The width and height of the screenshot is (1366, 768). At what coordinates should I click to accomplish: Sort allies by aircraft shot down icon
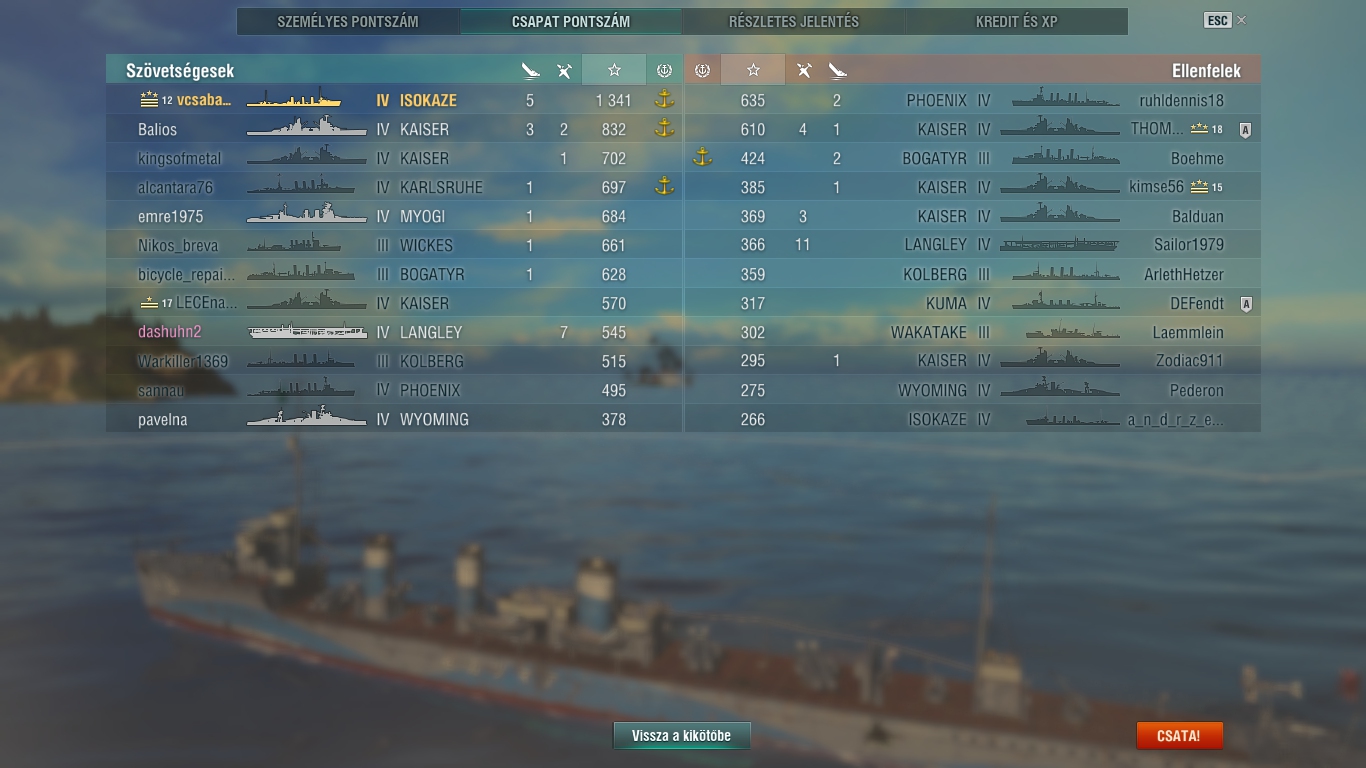[564, 70]
